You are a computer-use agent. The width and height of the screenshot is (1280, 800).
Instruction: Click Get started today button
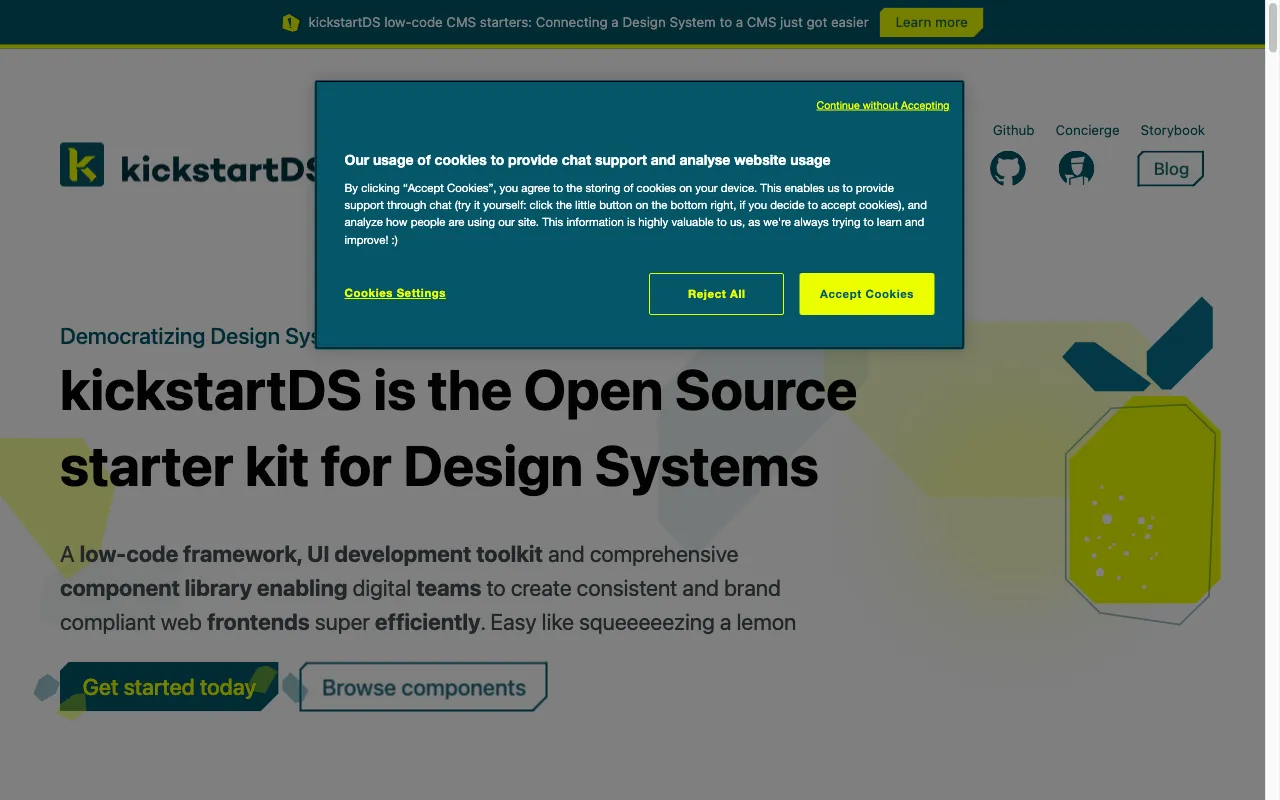169,687
